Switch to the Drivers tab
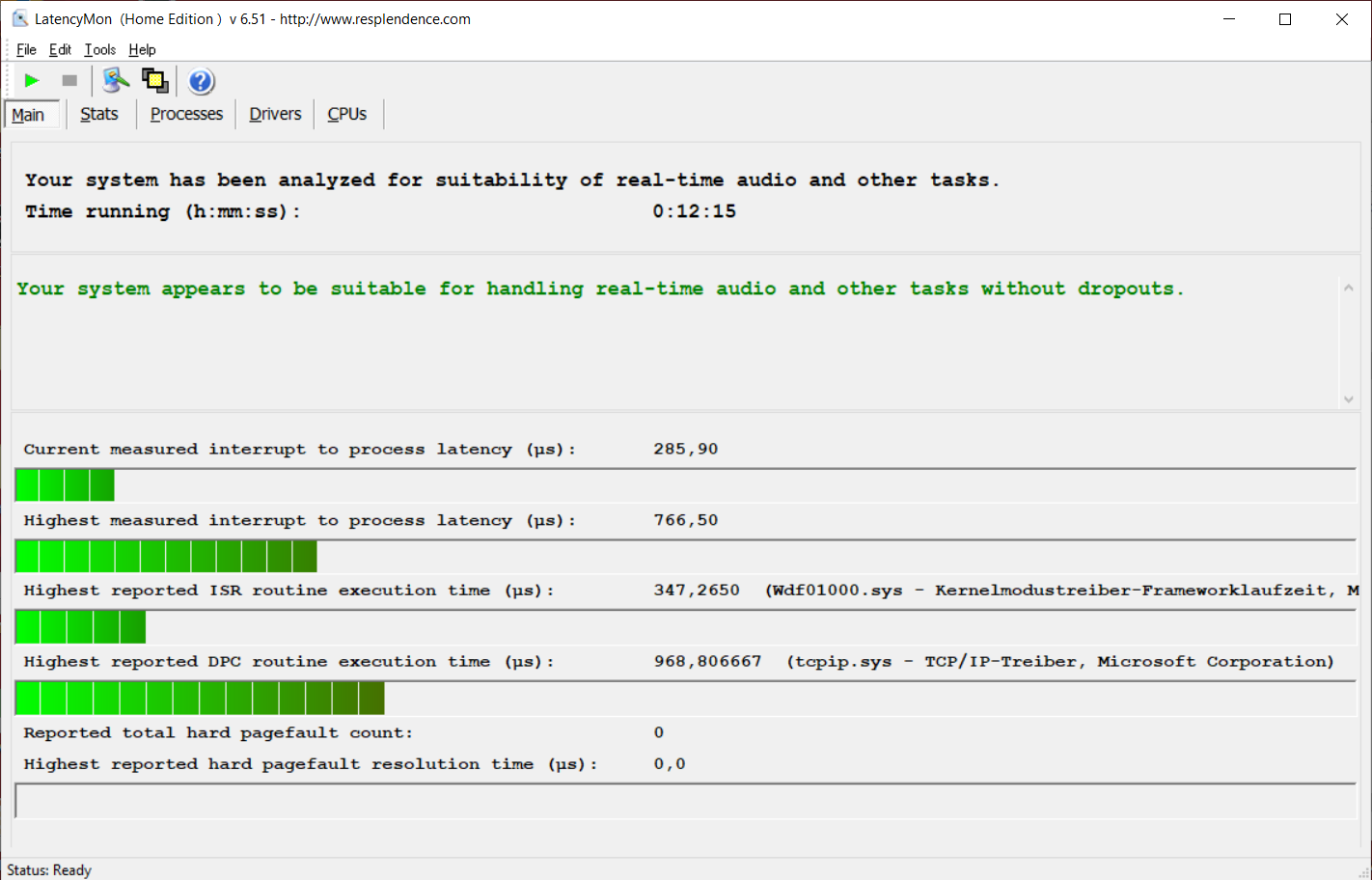1372x880 pixels. click(x=275, y=114)
